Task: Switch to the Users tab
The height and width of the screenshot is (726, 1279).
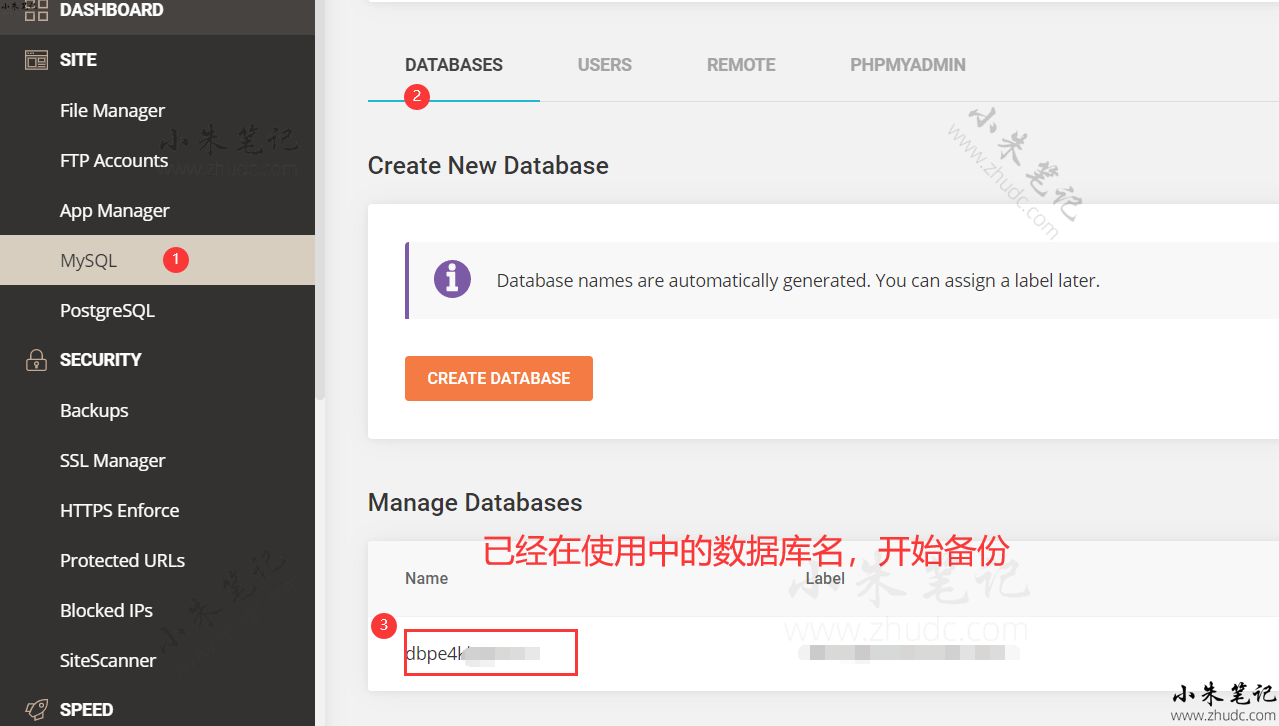Action: click(604, 65)
